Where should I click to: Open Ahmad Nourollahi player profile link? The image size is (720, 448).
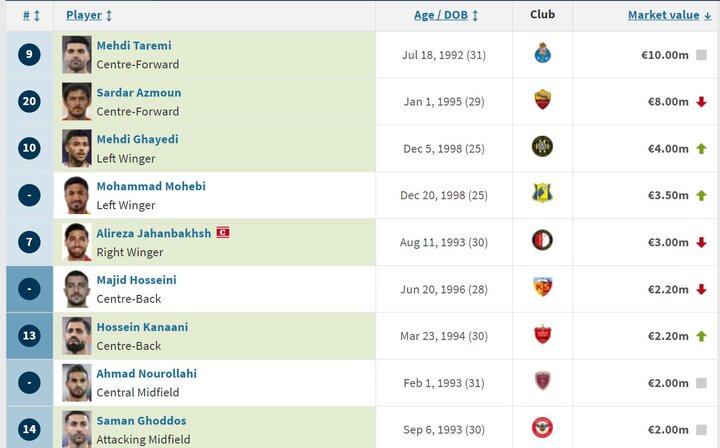pyautogui.click(x=146, y=373)
